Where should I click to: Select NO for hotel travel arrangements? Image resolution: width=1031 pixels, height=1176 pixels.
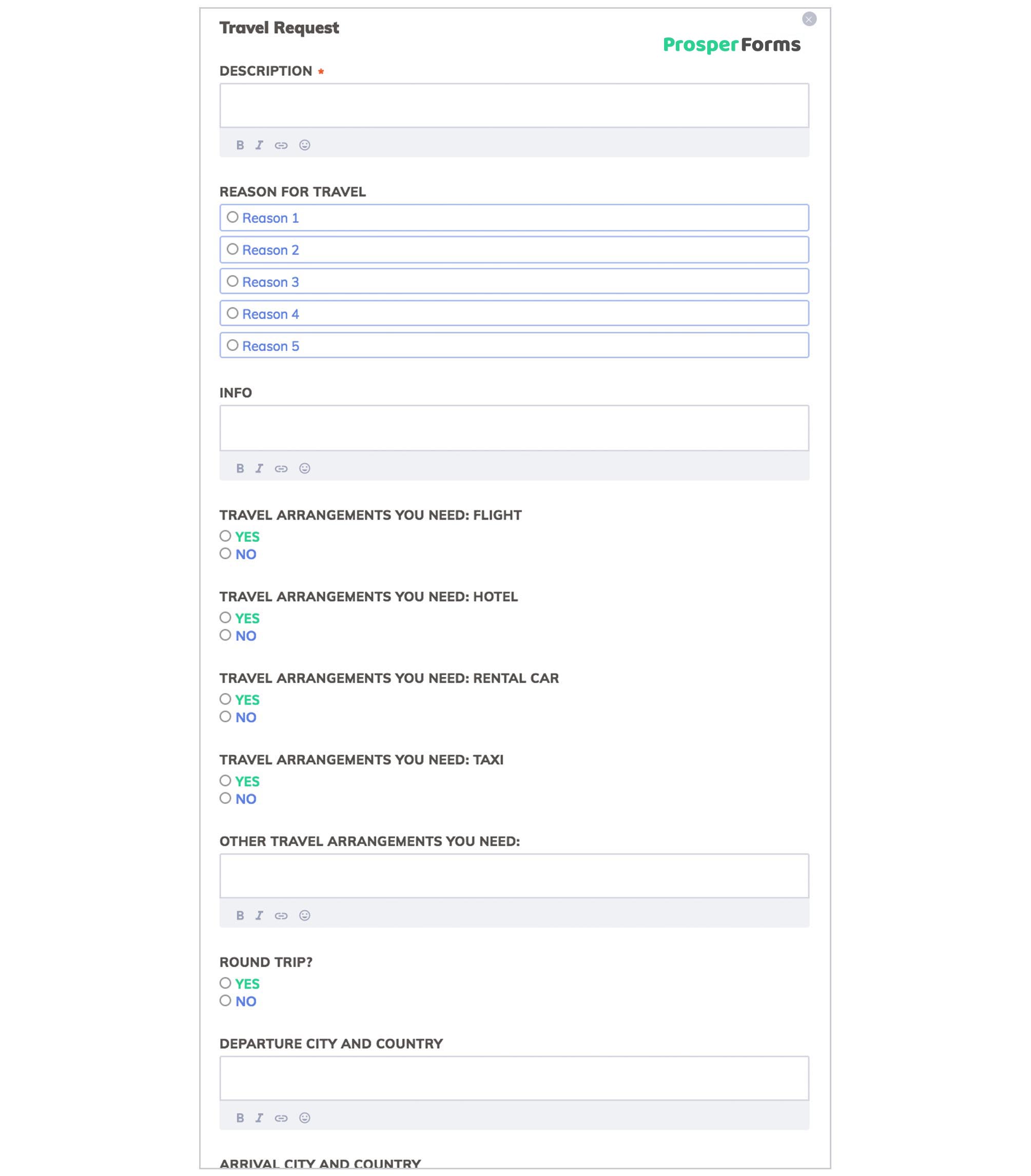[224, 635]
